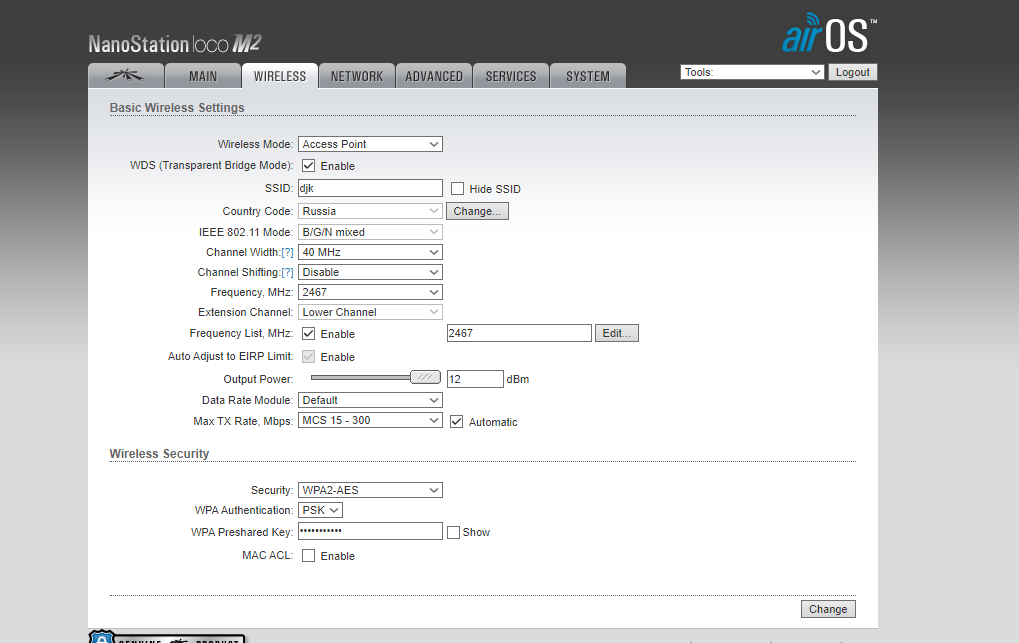Viewport: 1019px width, 643px height.
Task: Click the Country Code Change button
Action: (477, 211)
